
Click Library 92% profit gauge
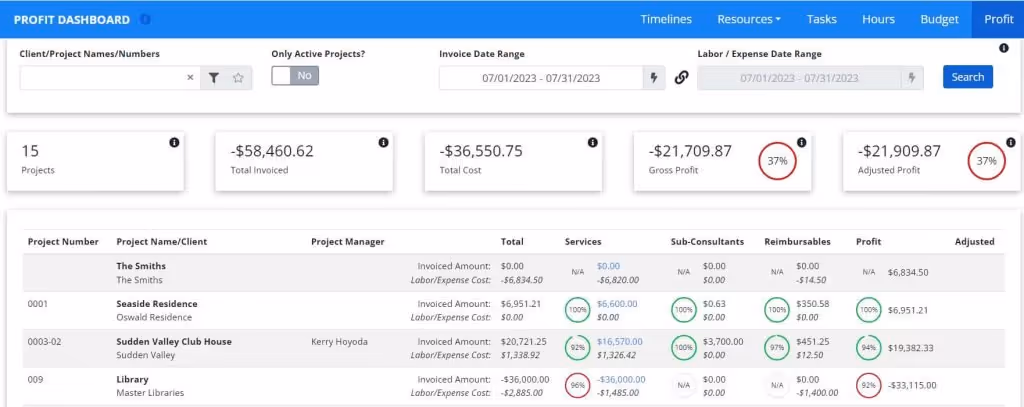tap(869, 386)
